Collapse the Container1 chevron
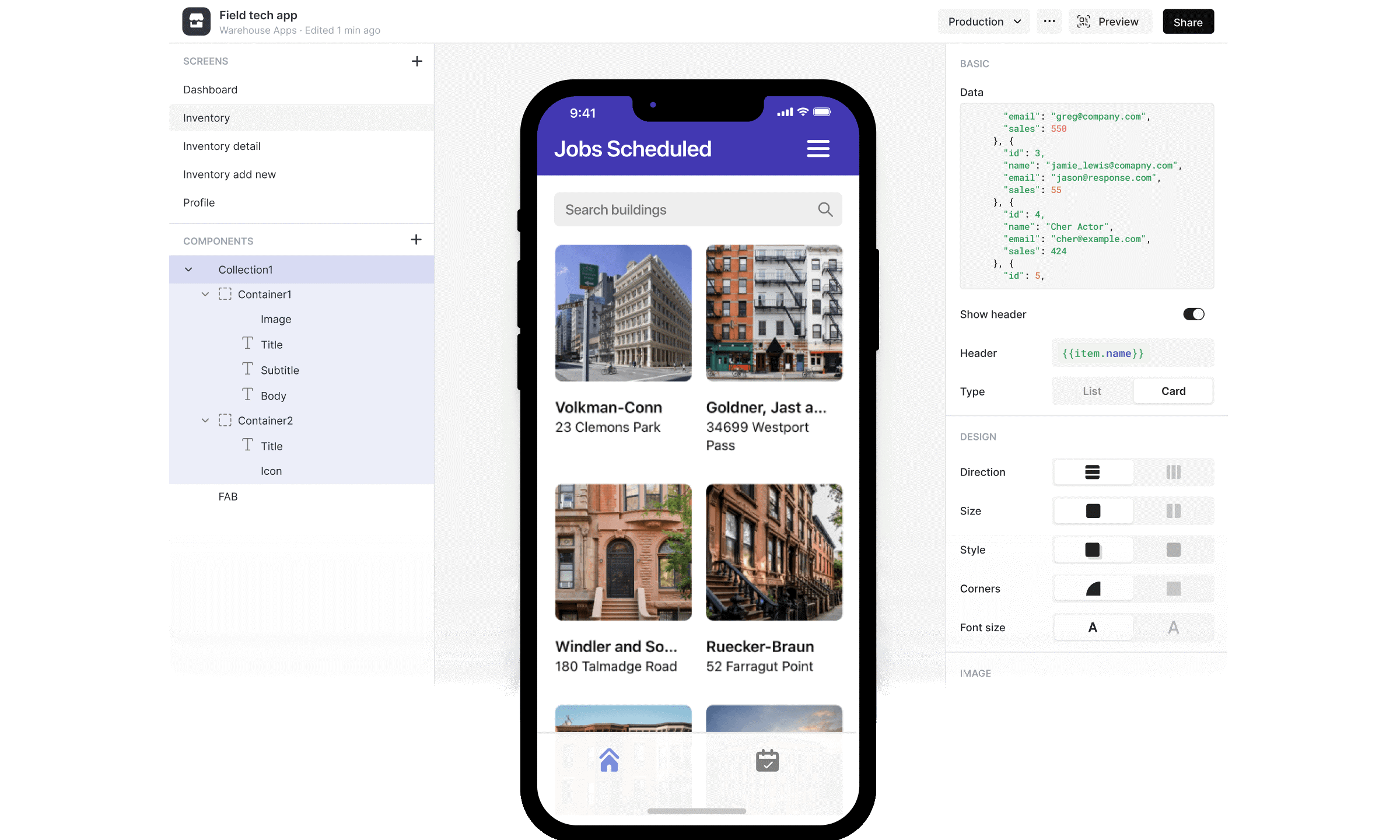The width and height of the screenshot is (1400, 840). [x=205, y=295]
